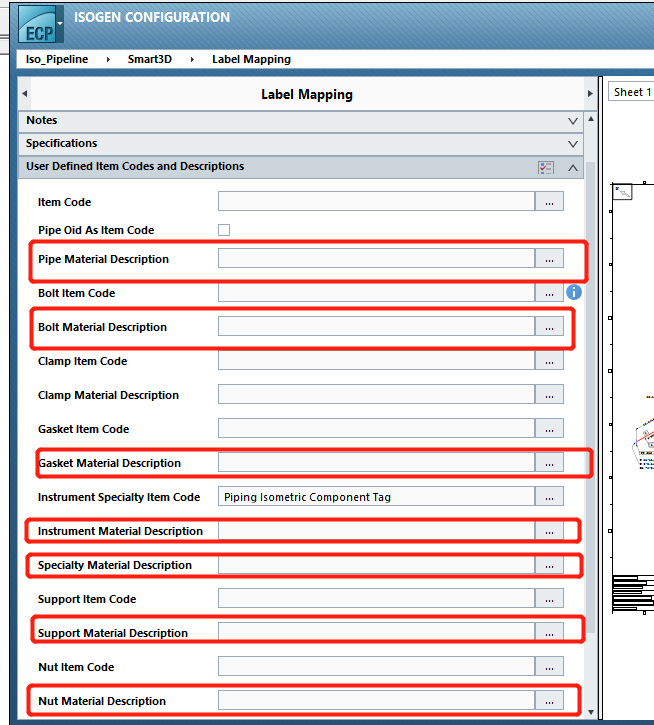This screenshot has width=654, height=725.
Task: Click the Gasket Item Code field
Action: pos(376,428)
